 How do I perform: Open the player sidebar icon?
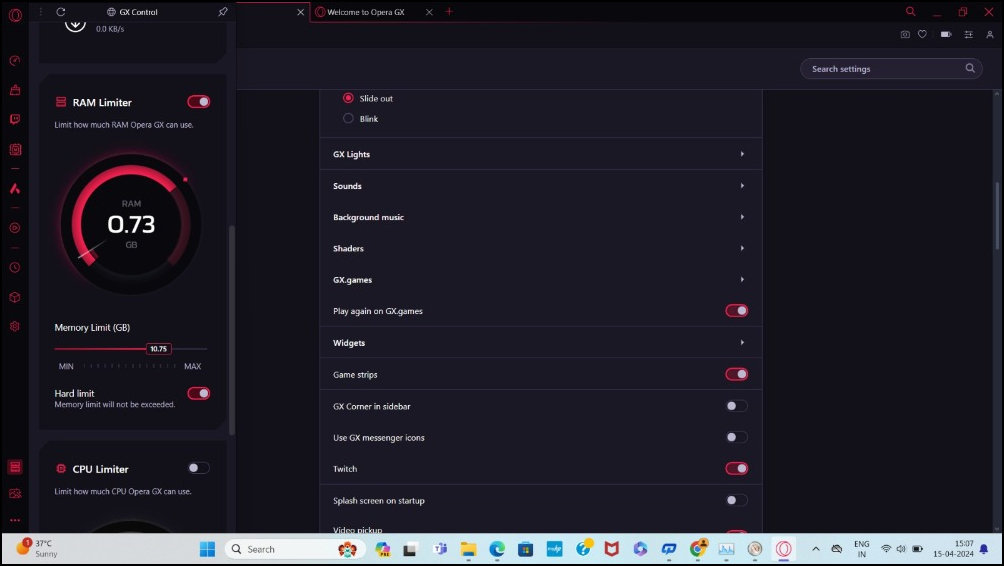tap(15, 228)
